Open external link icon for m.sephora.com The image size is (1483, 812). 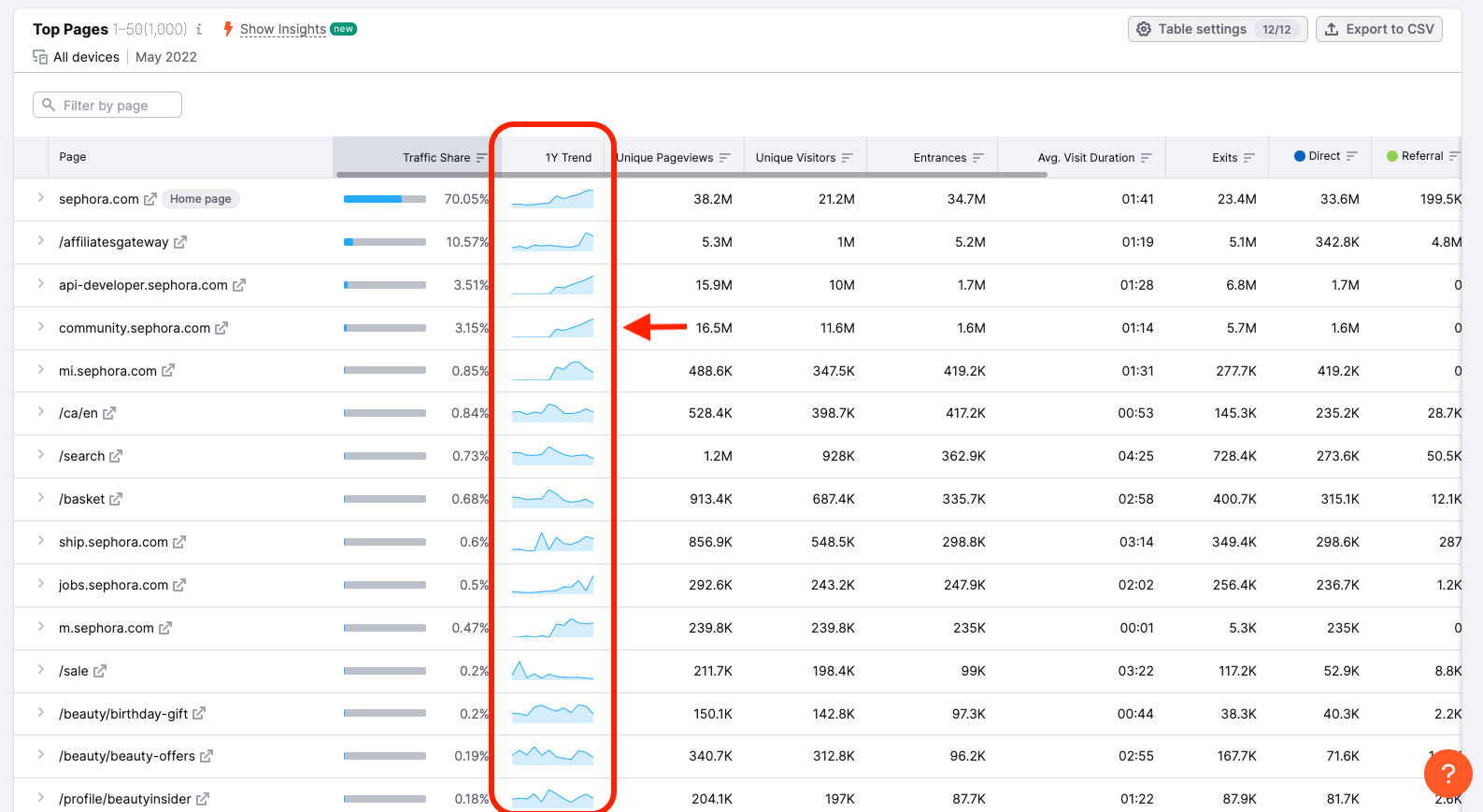[x=165, y=628]
